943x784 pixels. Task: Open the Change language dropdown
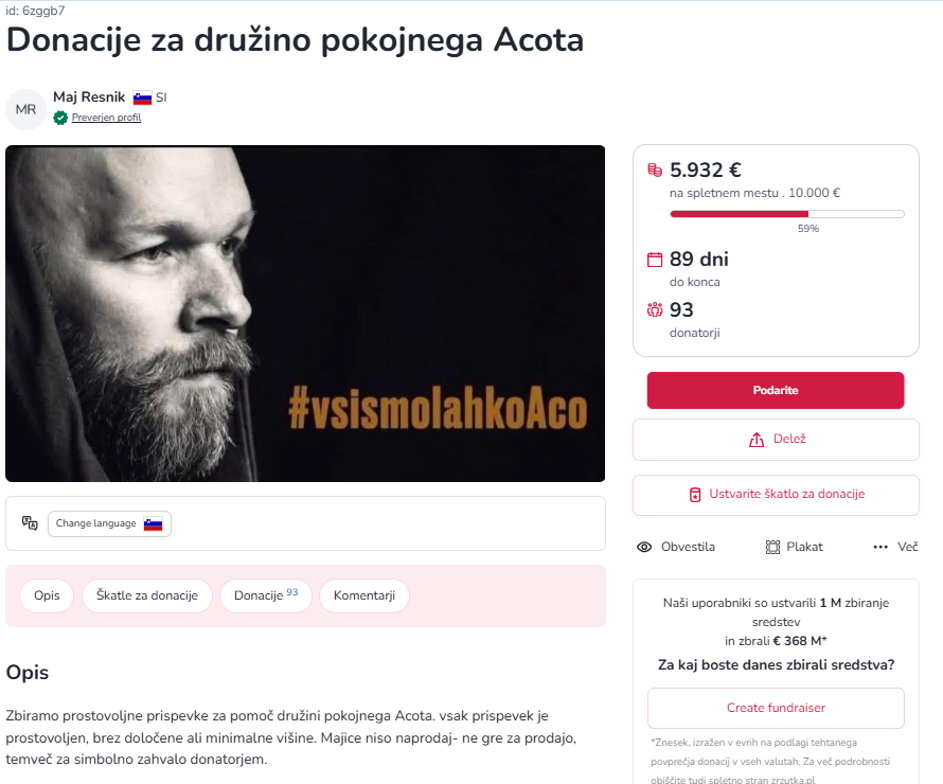109,524
